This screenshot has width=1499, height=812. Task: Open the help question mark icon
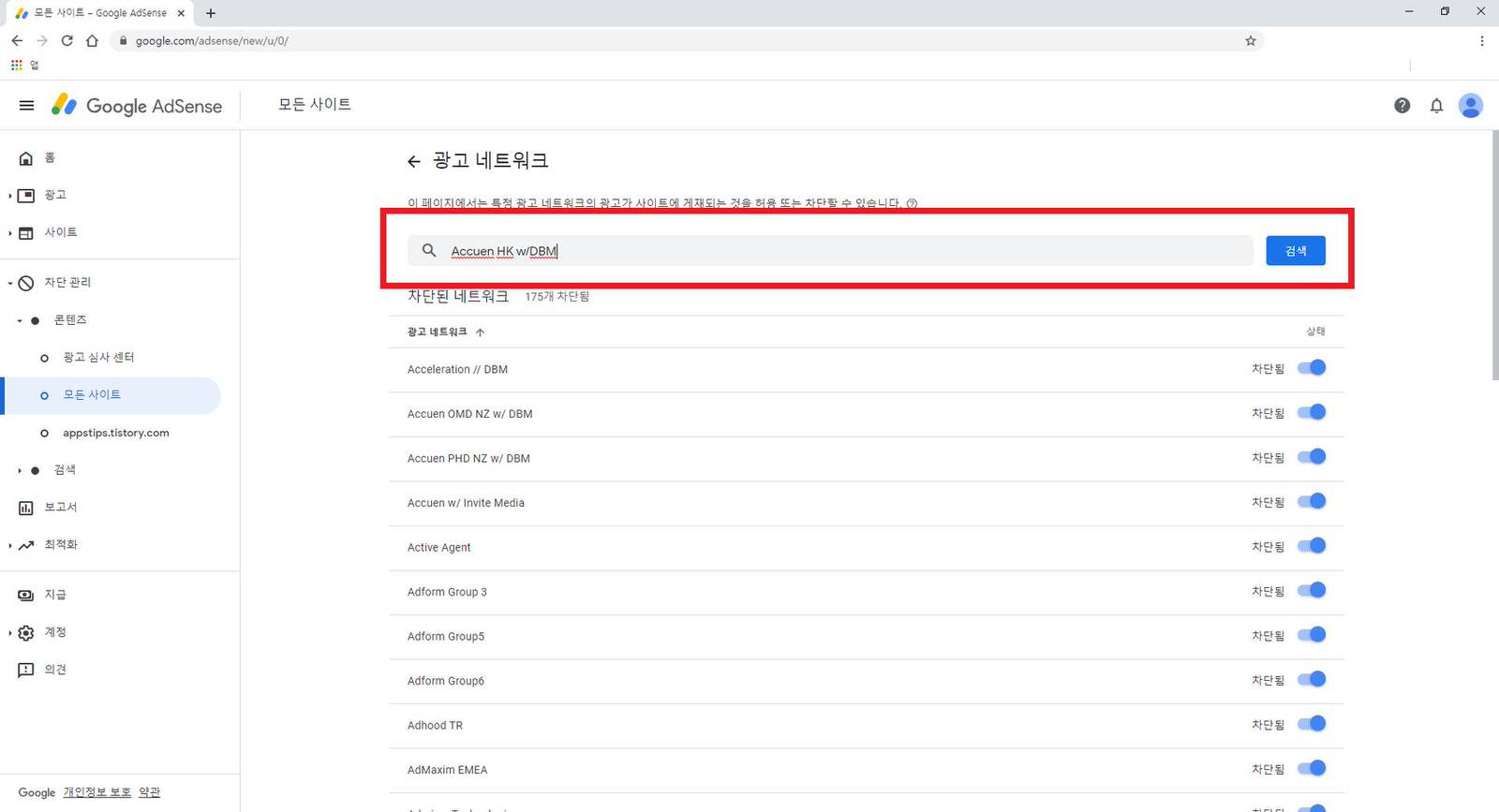[x=1402, y=106]
